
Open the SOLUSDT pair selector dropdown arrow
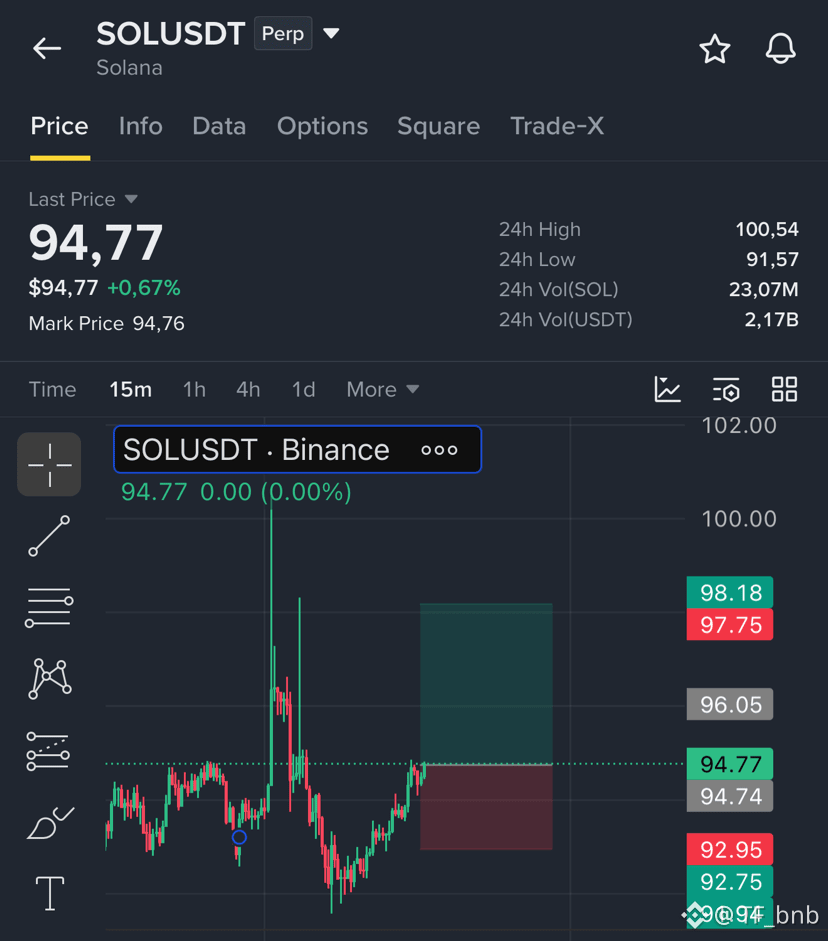pyautogui.click(x=331, y=33)
